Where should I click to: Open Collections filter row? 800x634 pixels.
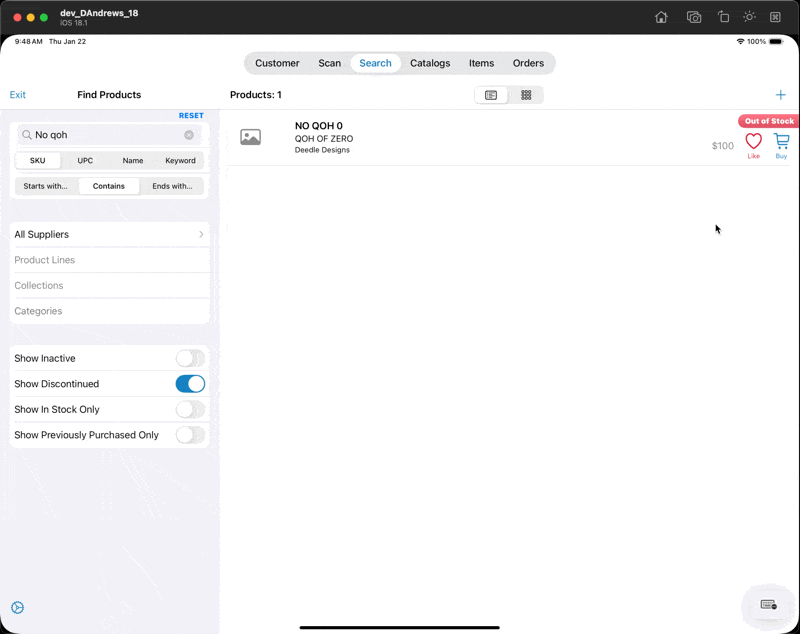pos(110,286)
